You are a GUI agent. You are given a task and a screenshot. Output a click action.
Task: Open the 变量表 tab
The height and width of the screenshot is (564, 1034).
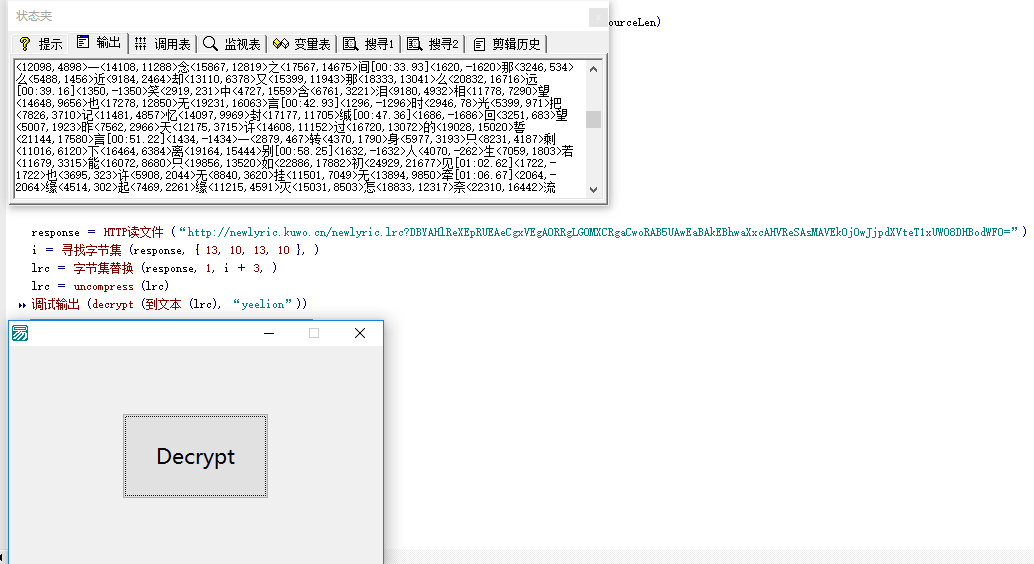302,44
